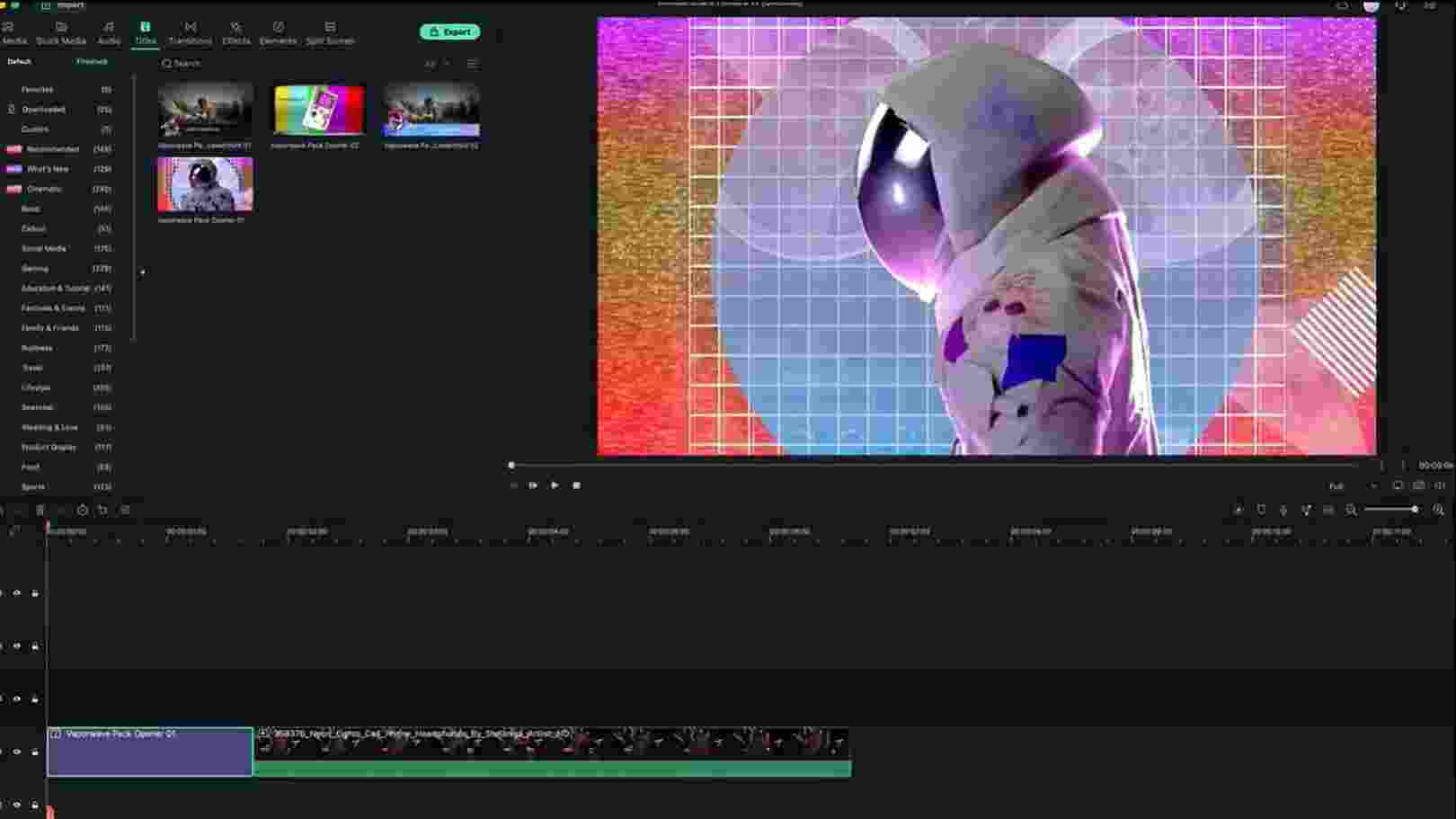The width and height of the screenshot is (1456, 819).
Task: Switch to the Filmstock sub-tab
Action: pos(92,62)
